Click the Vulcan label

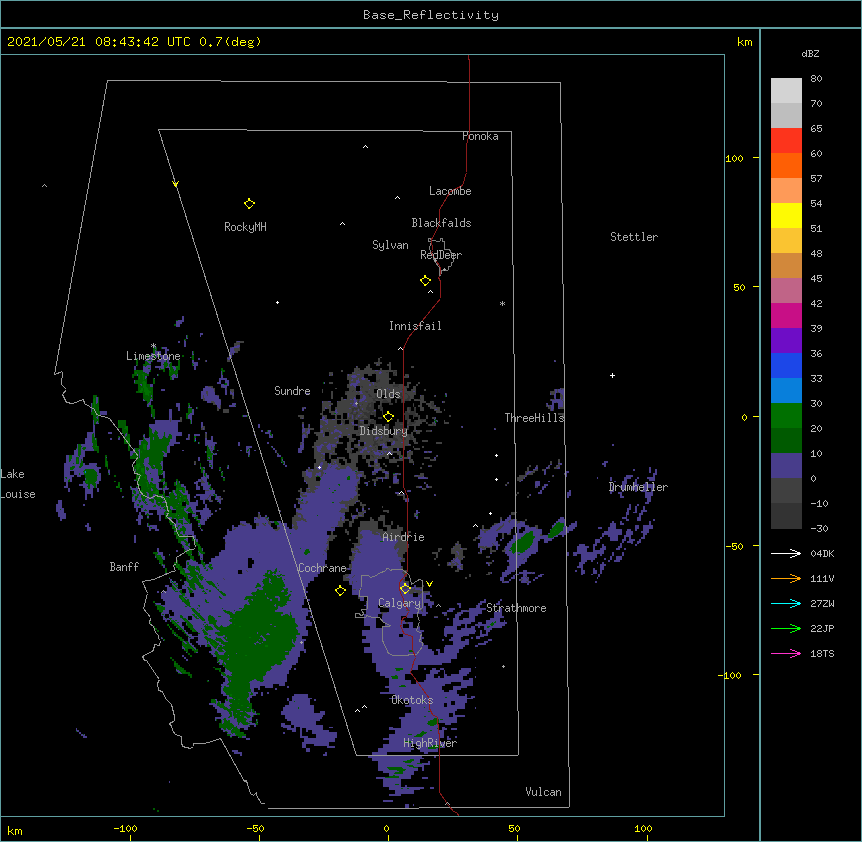tap(543, 792)
